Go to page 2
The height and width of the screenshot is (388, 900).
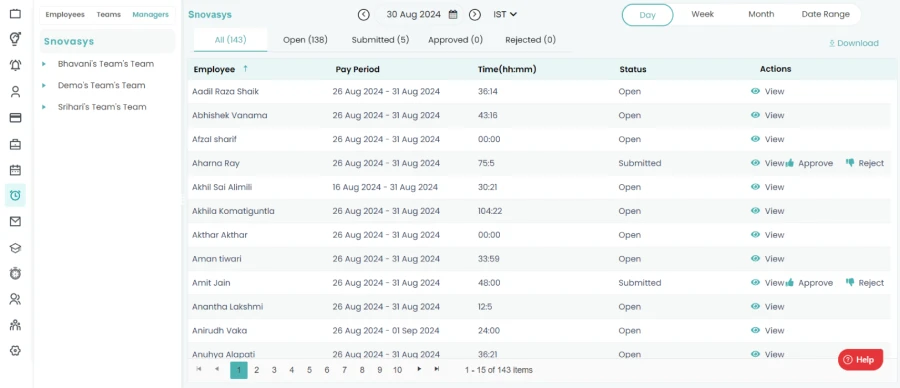257,370
